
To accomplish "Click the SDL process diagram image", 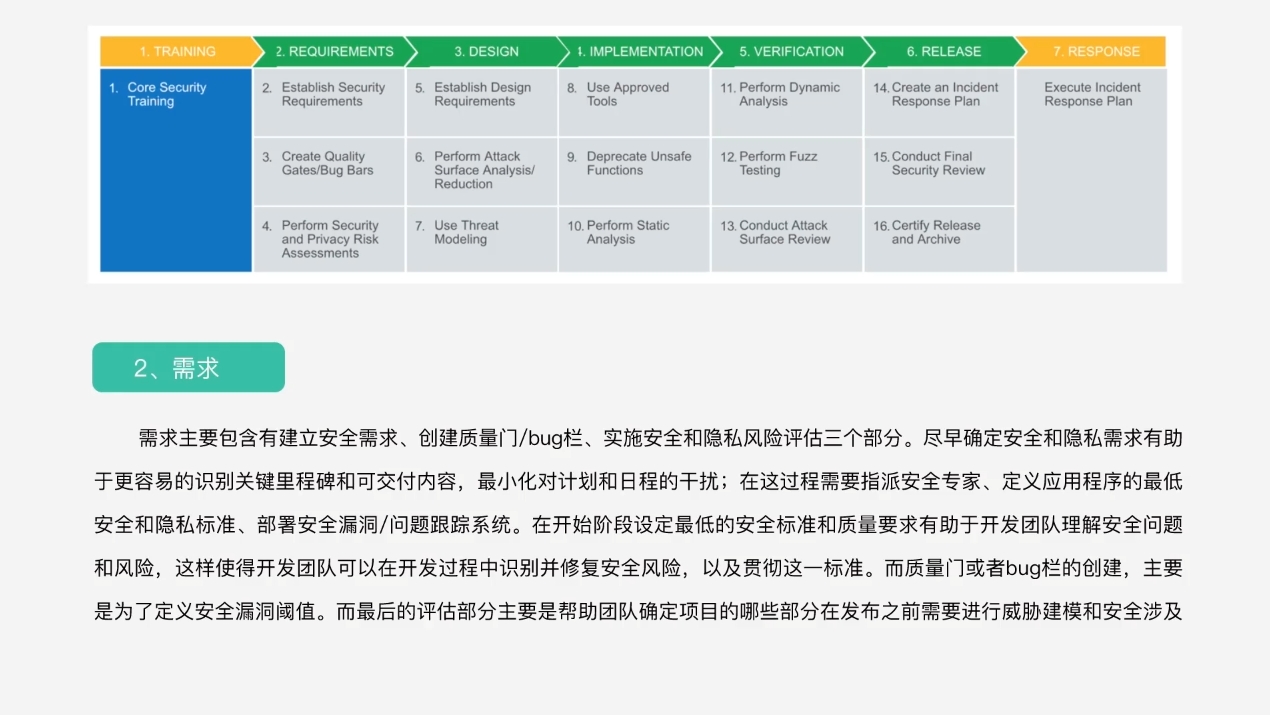I will coord(634,154).
